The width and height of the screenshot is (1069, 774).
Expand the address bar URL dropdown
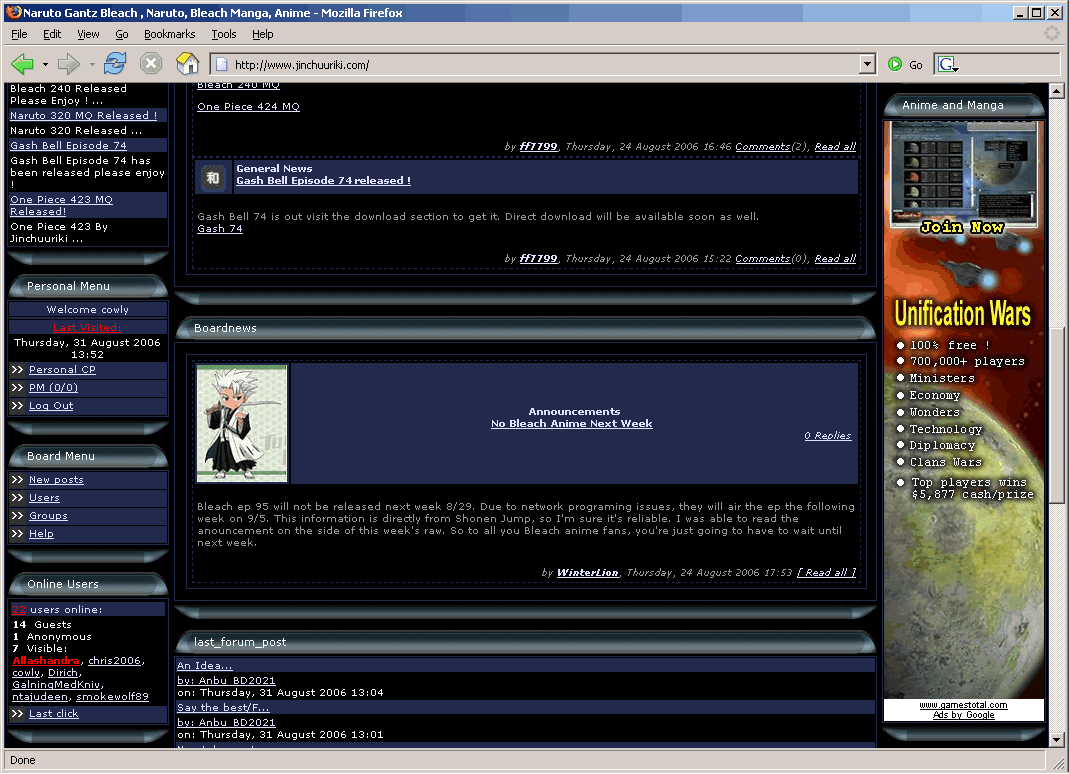867,64
